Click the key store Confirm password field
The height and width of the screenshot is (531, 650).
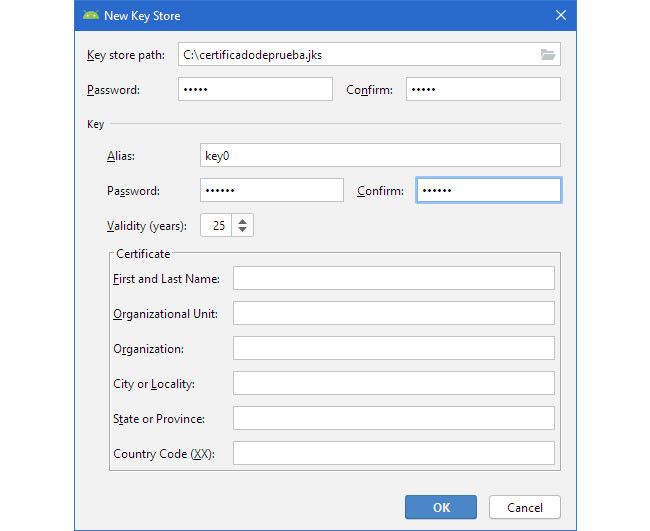tap(483, 89)
